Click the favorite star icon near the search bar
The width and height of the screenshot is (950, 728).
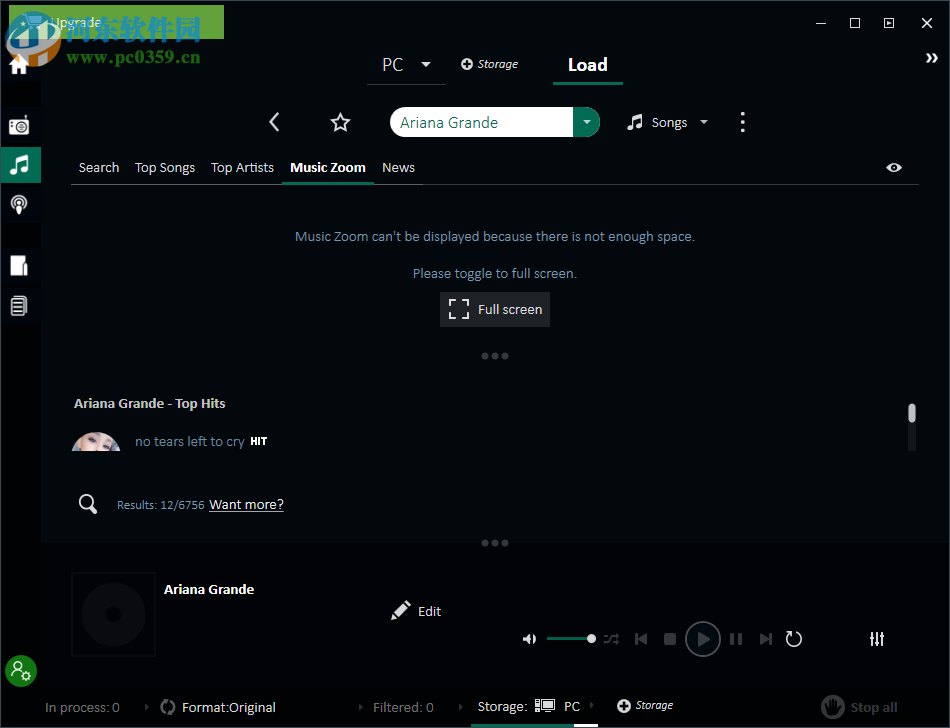[x=340, y=122]
